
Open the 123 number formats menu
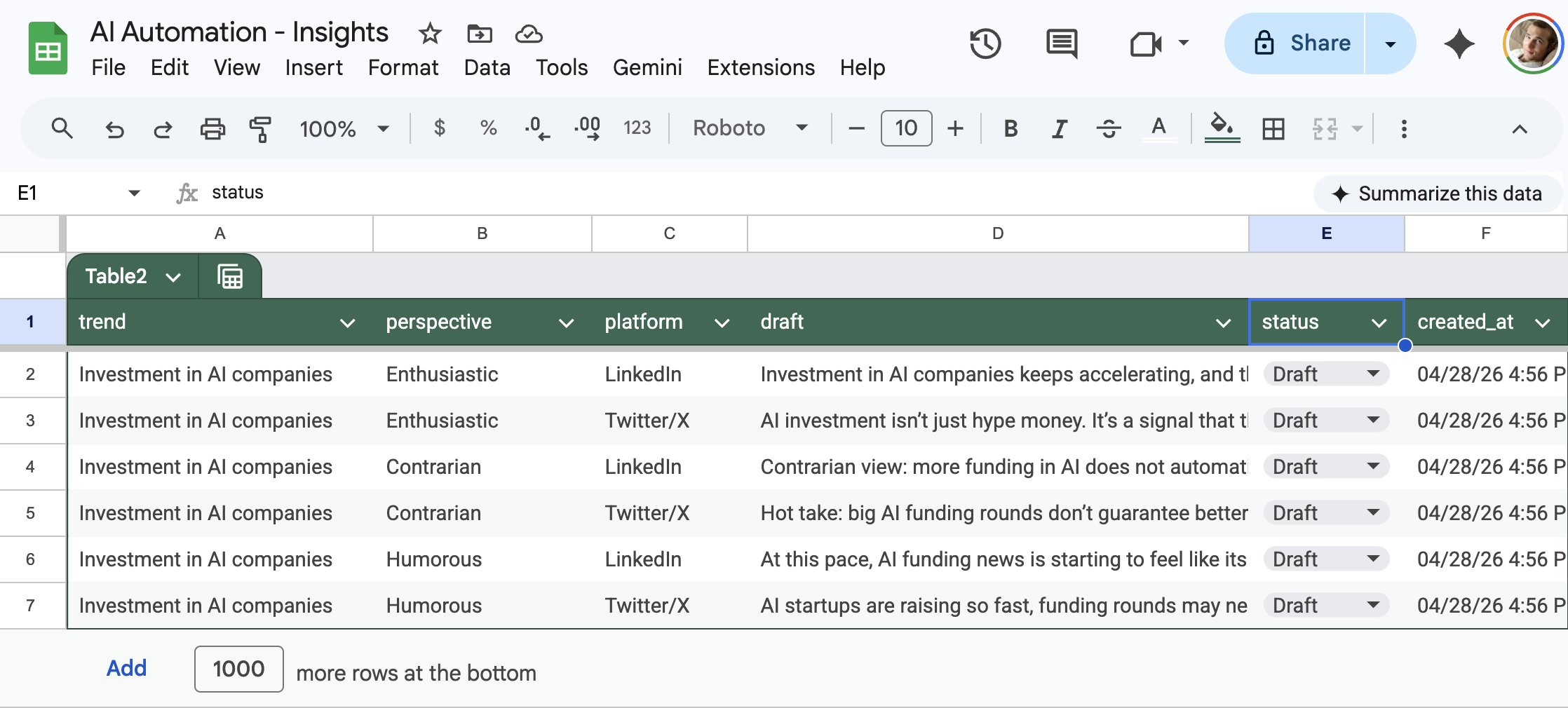(637, 128)
